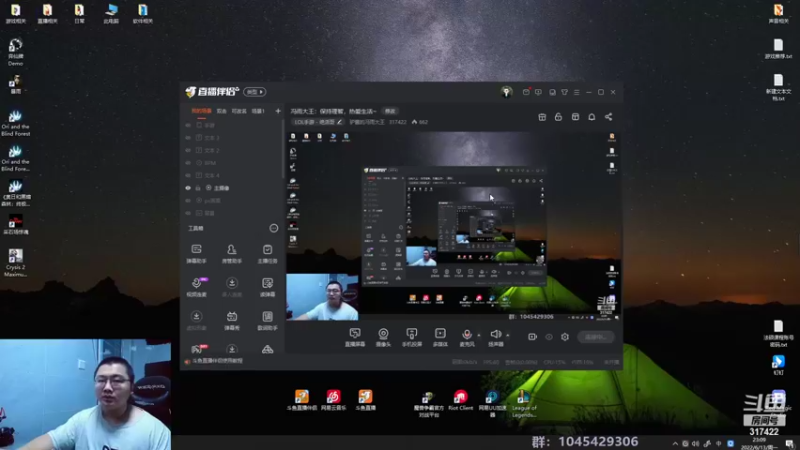This screenshot has height=450, width=800.
Task: Toggle the preview eye icon in bottom toolbar
Action: 549,337
